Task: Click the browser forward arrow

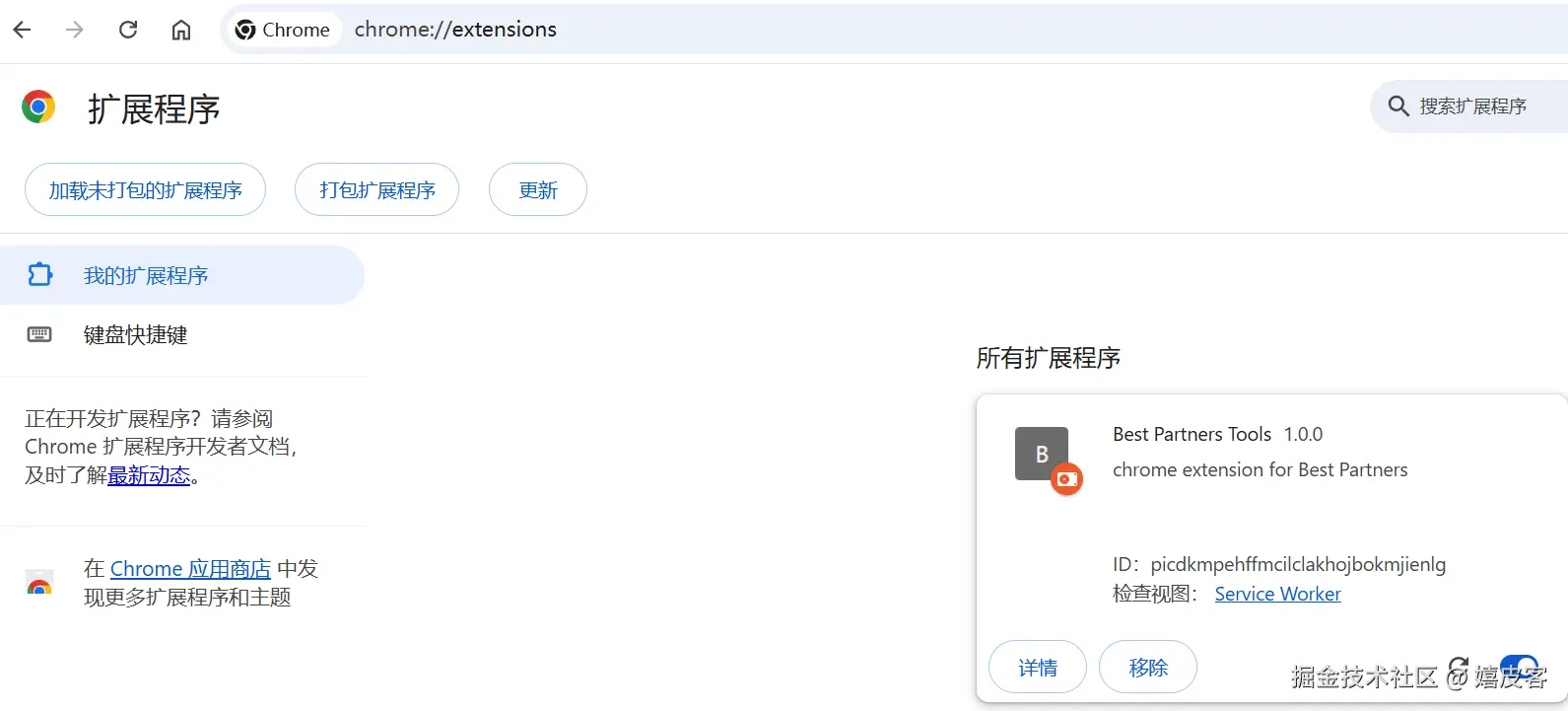Action: point(75,30)
